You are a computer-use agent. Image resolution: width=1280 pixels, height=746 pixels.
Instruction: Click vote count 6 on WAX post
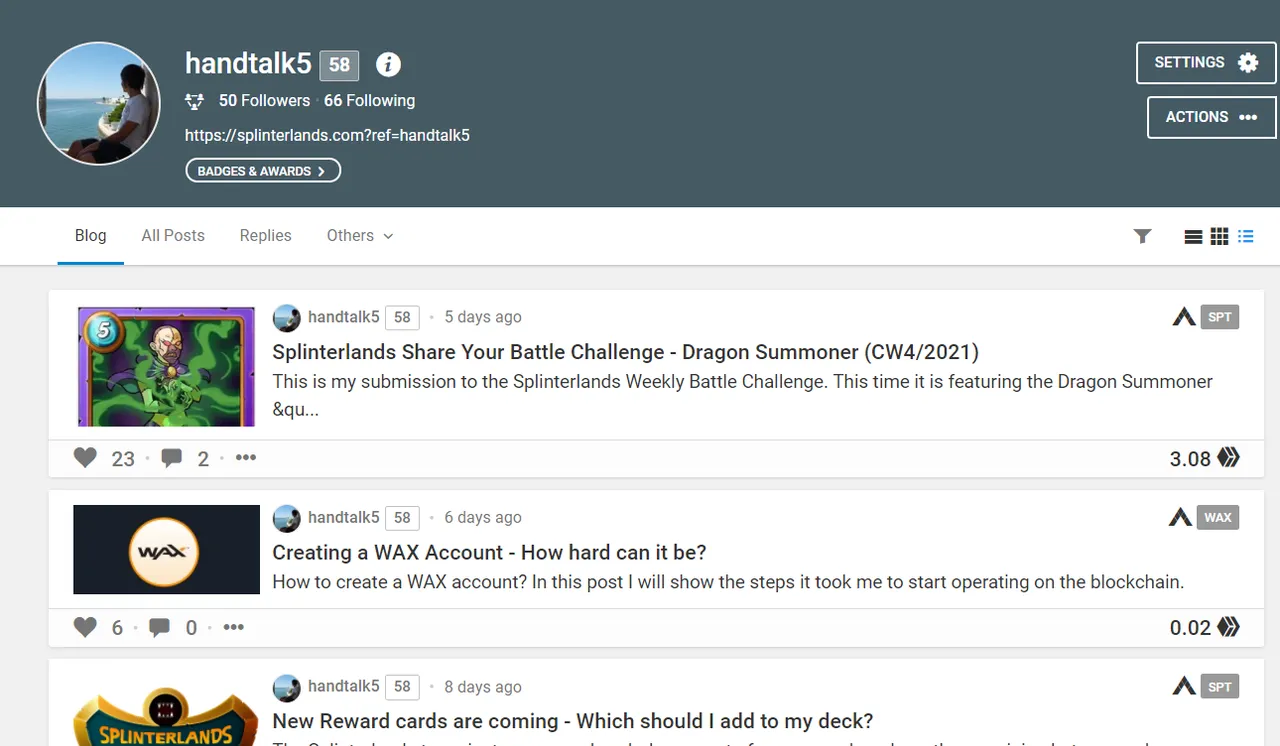(117, 628)
